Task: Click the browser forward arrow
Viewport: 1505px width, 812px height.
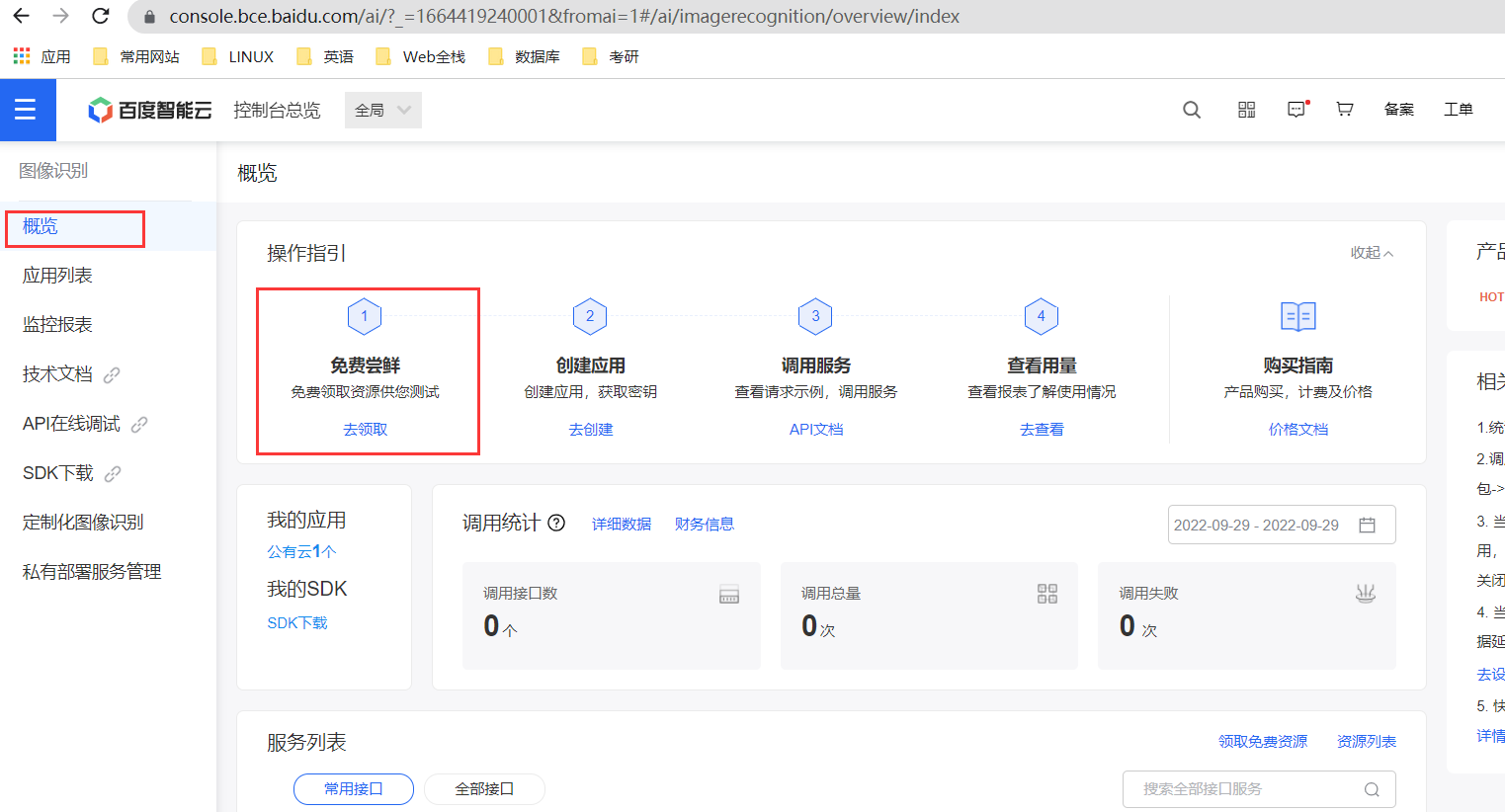Action: [x=60, y=16]
